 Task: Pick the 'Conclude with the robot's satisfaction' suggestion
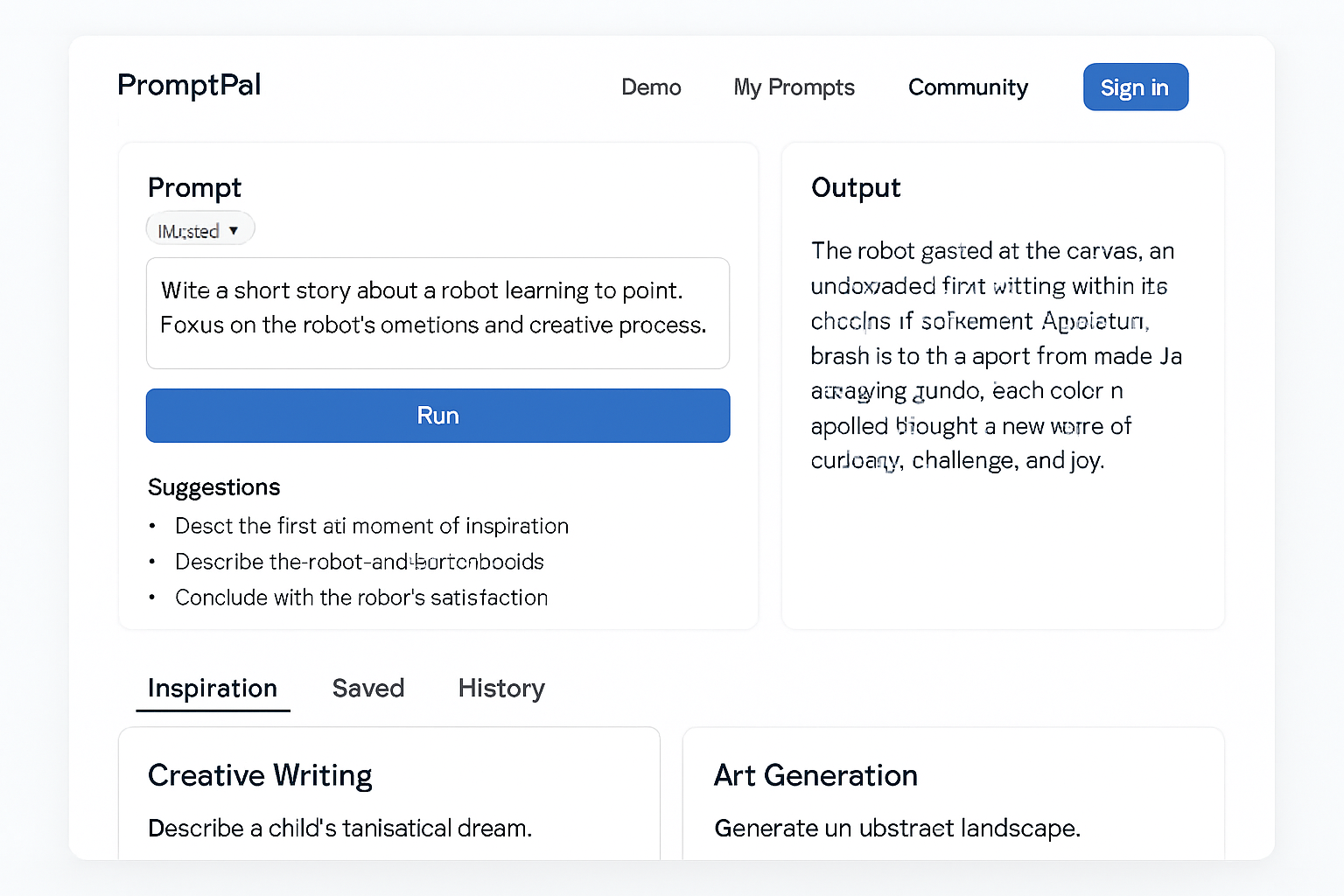pos(361,598)
